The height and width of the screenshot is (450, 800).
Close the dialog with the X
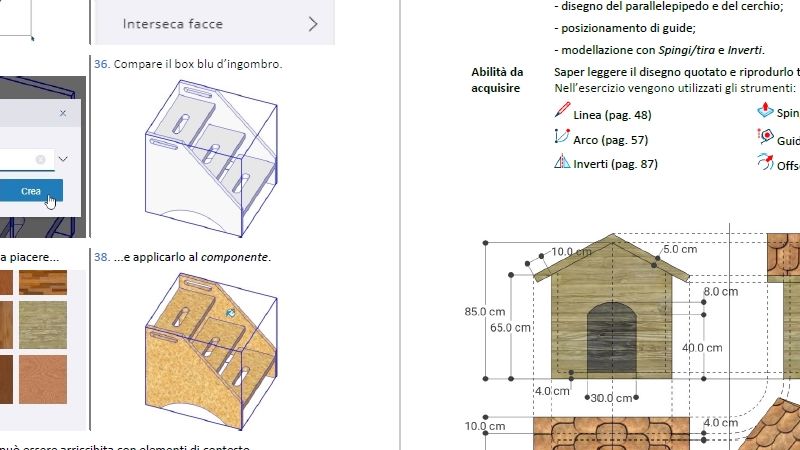63,113
